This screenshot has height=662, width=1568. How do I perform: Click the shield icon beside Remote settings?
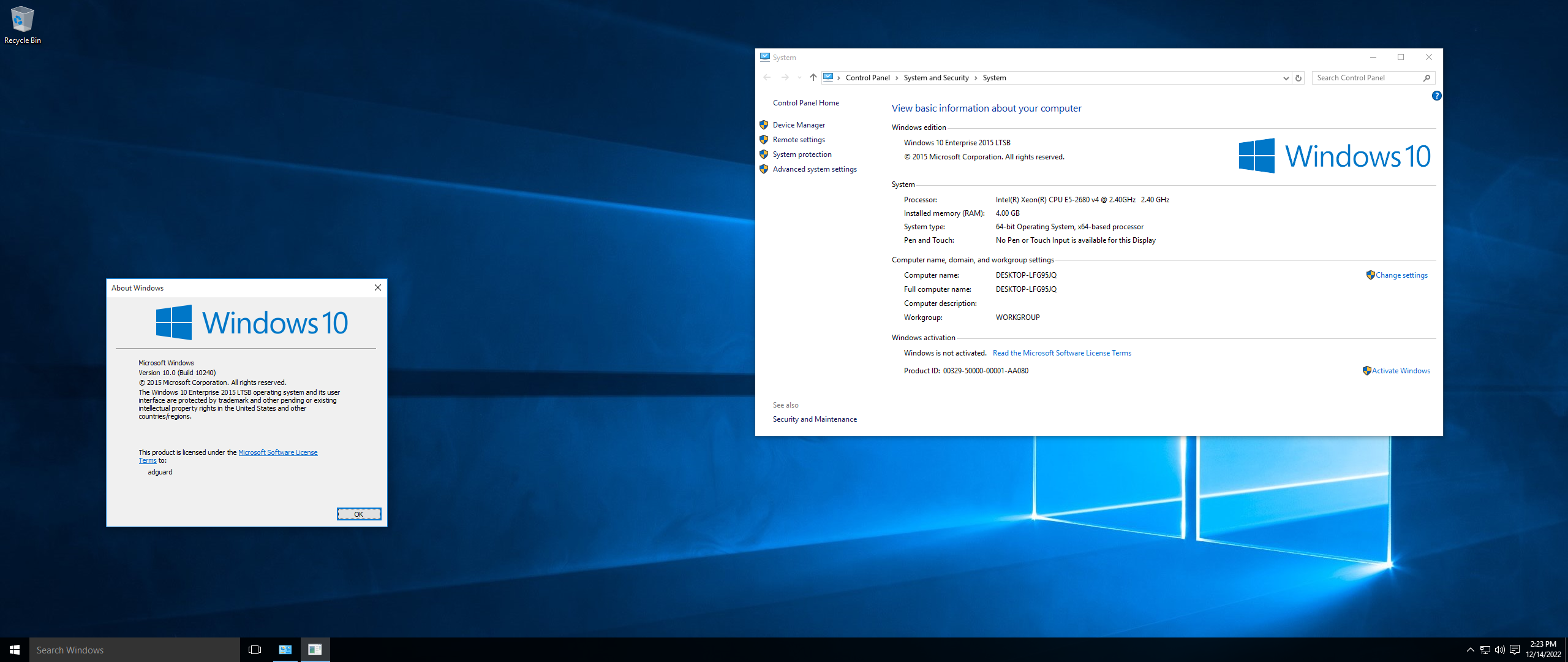point(764,139)
